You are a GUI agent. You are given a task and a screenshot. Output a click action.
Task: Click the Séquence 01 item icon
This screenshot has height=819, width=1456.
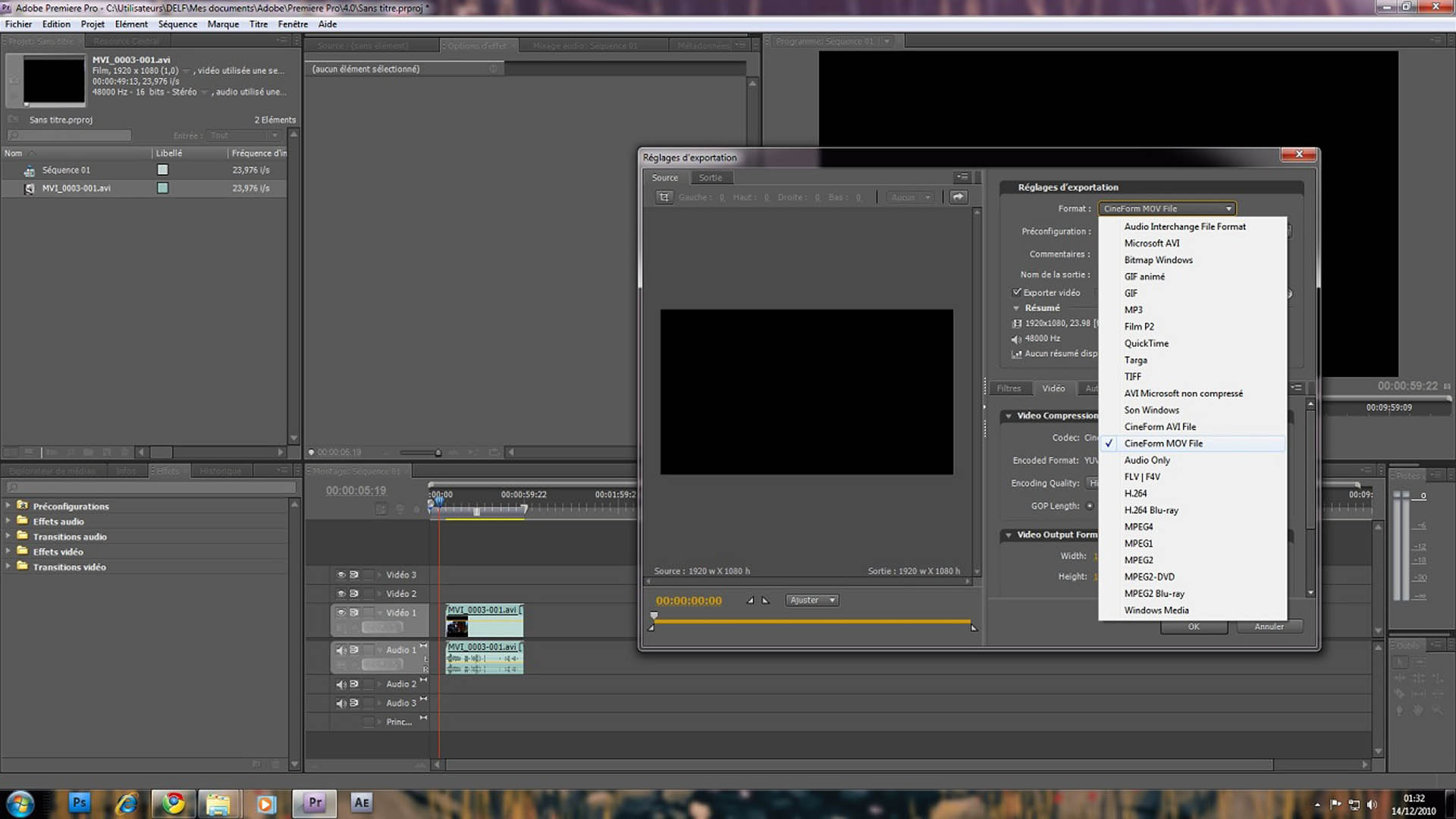coord(30,171)
